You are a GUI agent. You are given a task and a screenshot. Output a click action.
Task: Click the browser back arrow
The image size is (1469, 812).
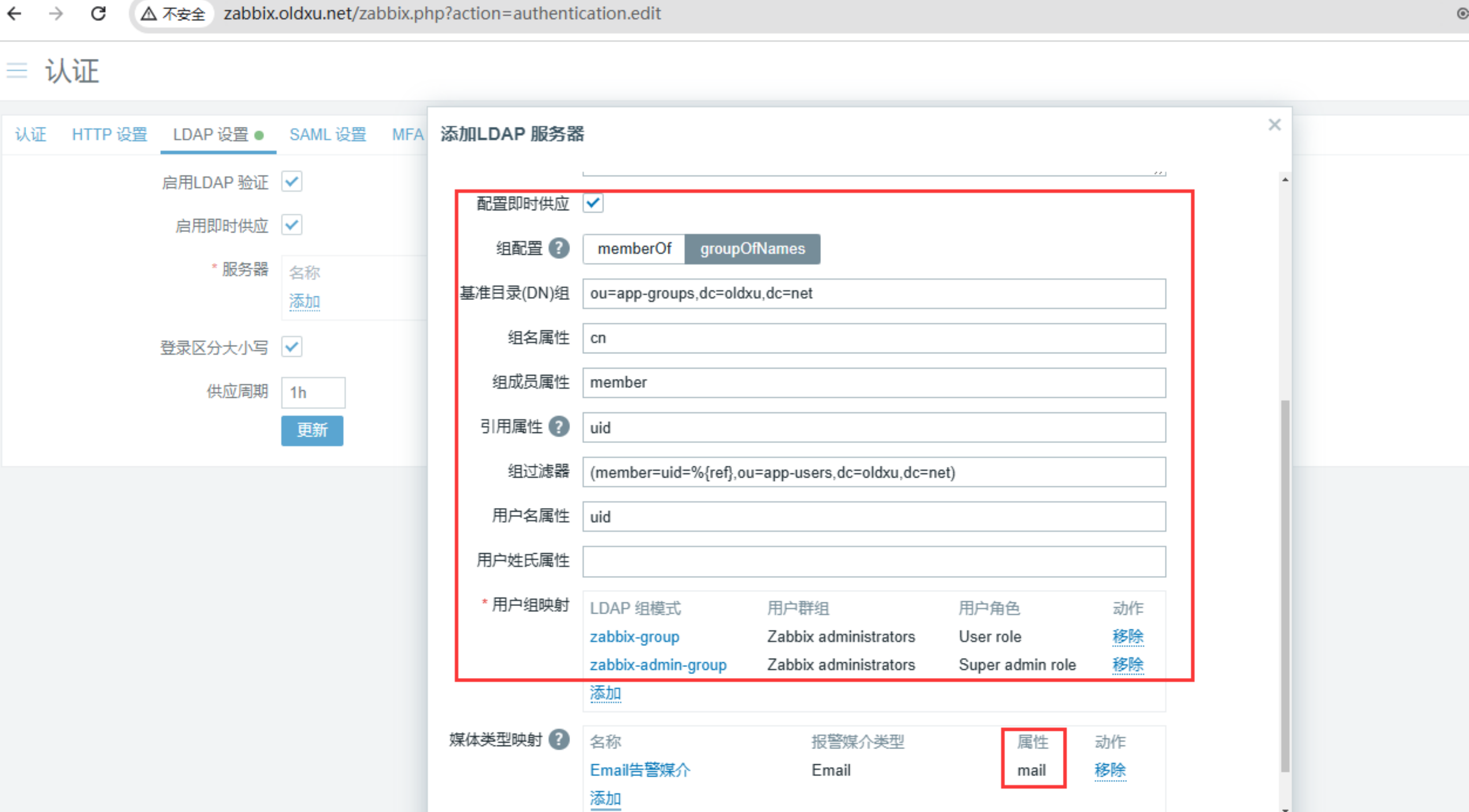[x=15, y=13]
